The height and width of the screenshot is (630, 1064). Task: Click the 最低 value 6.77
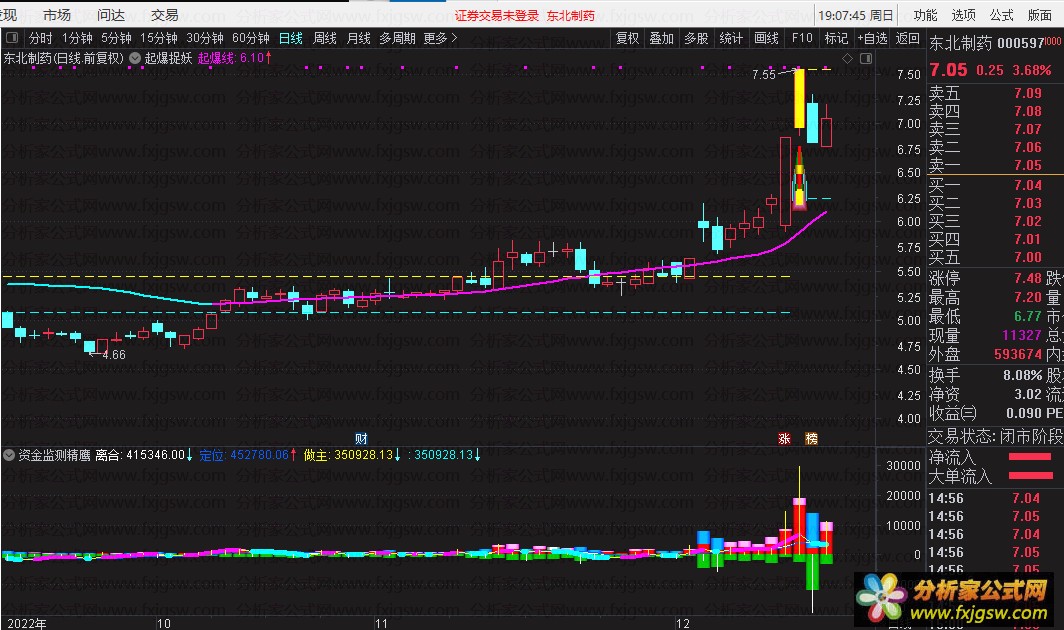(1027, 316)
